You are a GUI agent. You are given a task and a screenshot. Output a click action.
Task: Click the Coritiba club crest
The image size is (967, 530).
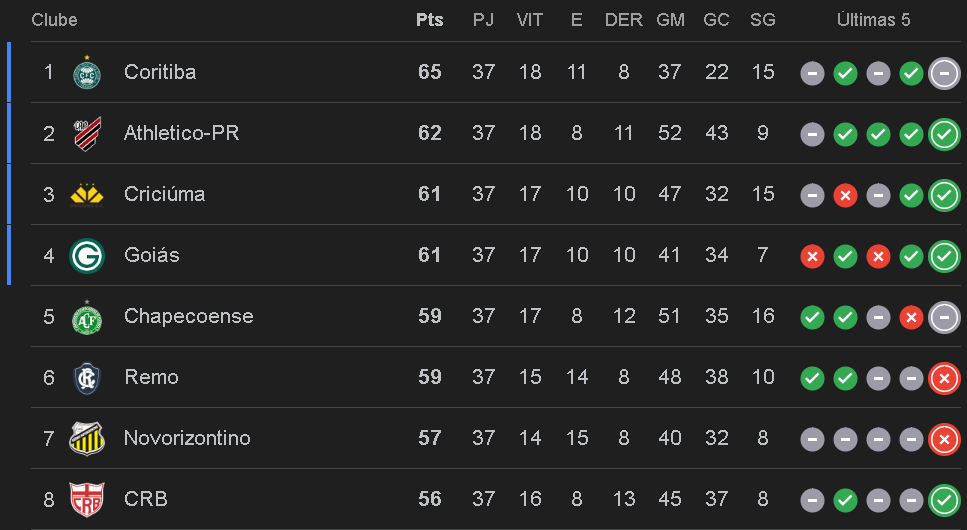[87, 73]
